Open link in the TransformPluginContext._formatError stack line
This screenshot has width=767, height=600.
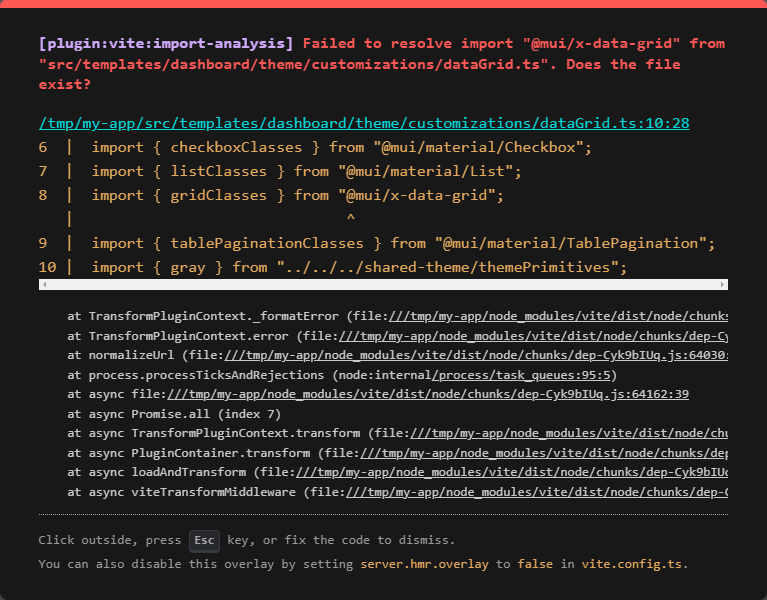558,316
